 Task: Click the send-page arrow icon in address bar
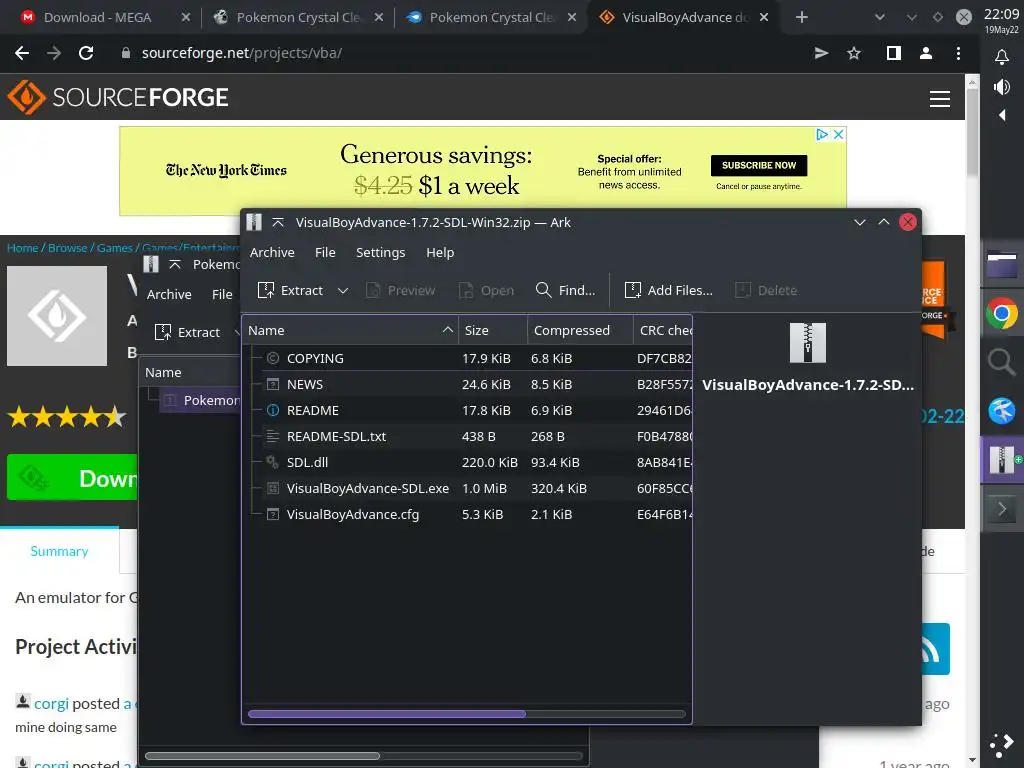tap(822, 54)
